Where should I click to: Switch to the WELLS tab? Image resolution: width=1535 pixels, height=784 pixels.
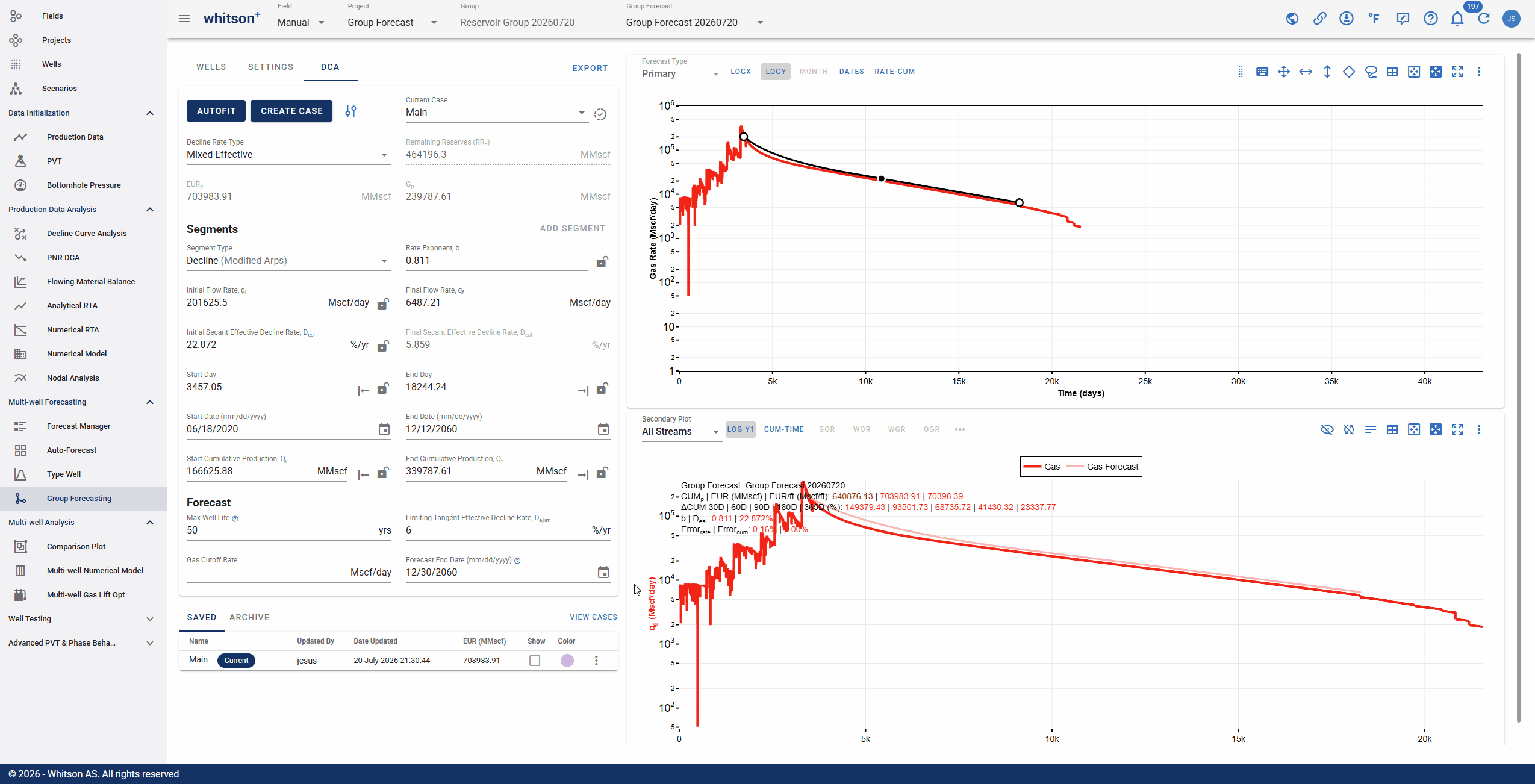tap(211, 67)
